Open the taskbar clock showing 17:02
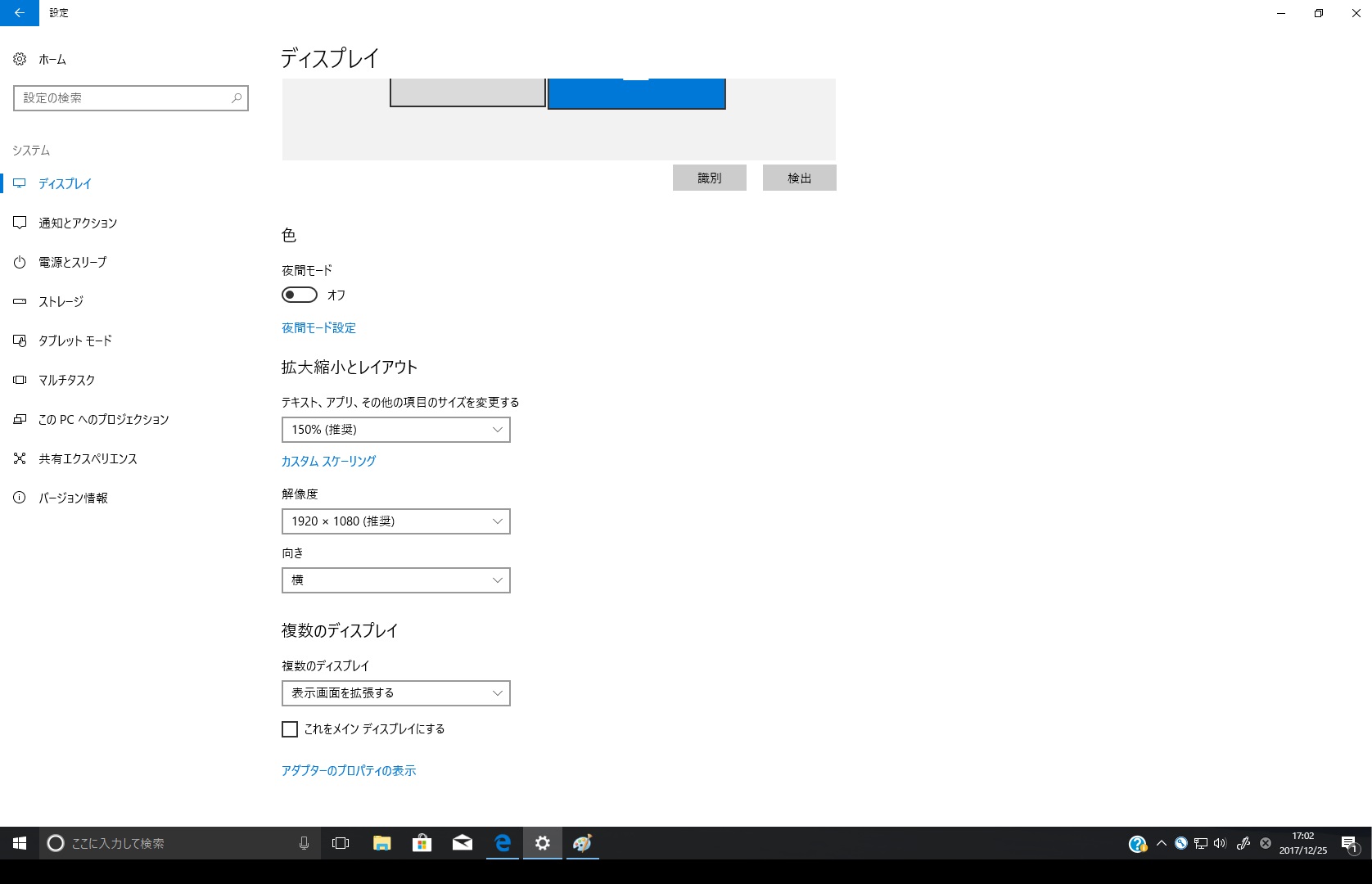 [1303, 843]
